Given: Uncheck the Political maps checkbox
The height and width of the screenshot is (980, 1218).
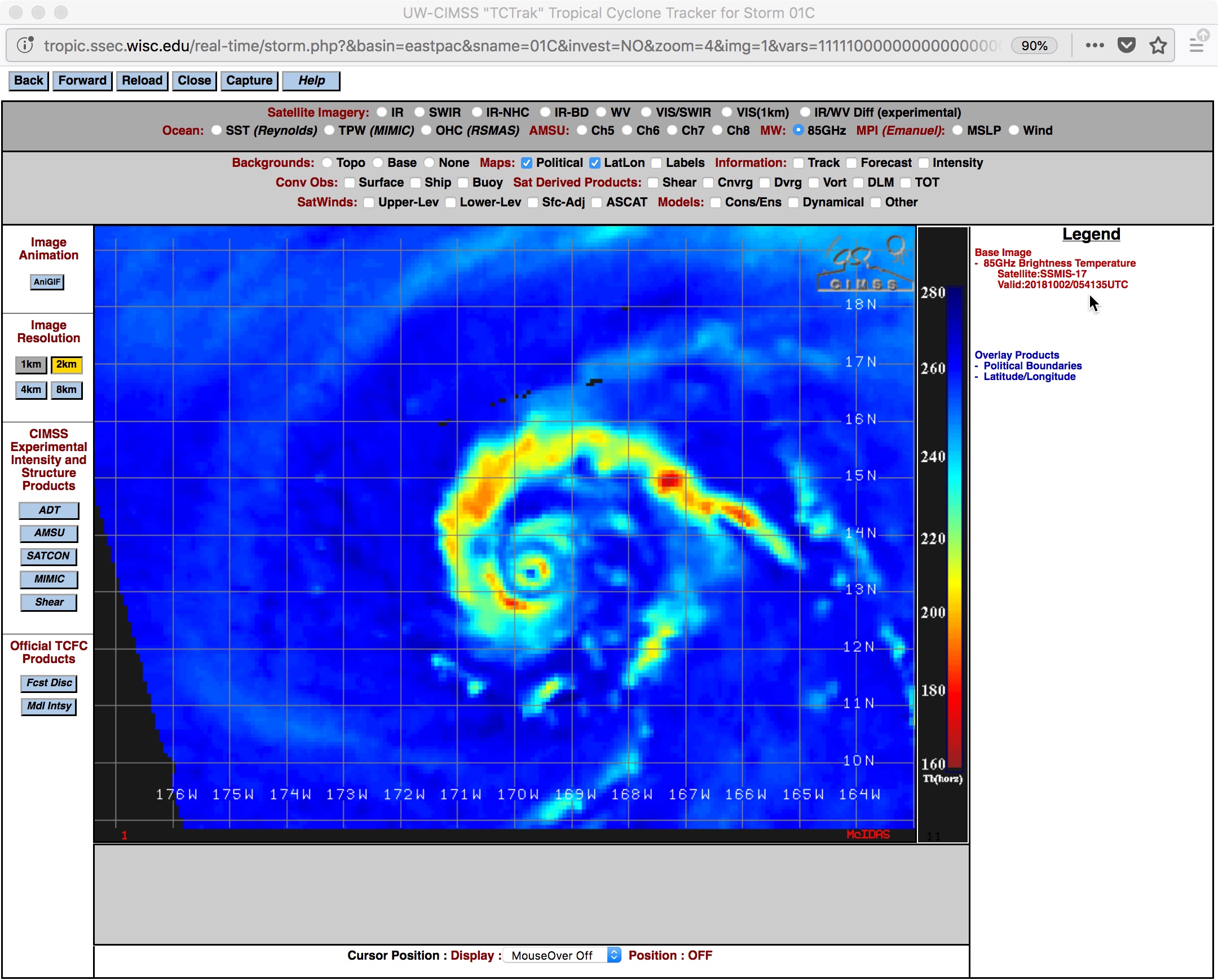Looking at the screenshot, I should tap(527, 163).
